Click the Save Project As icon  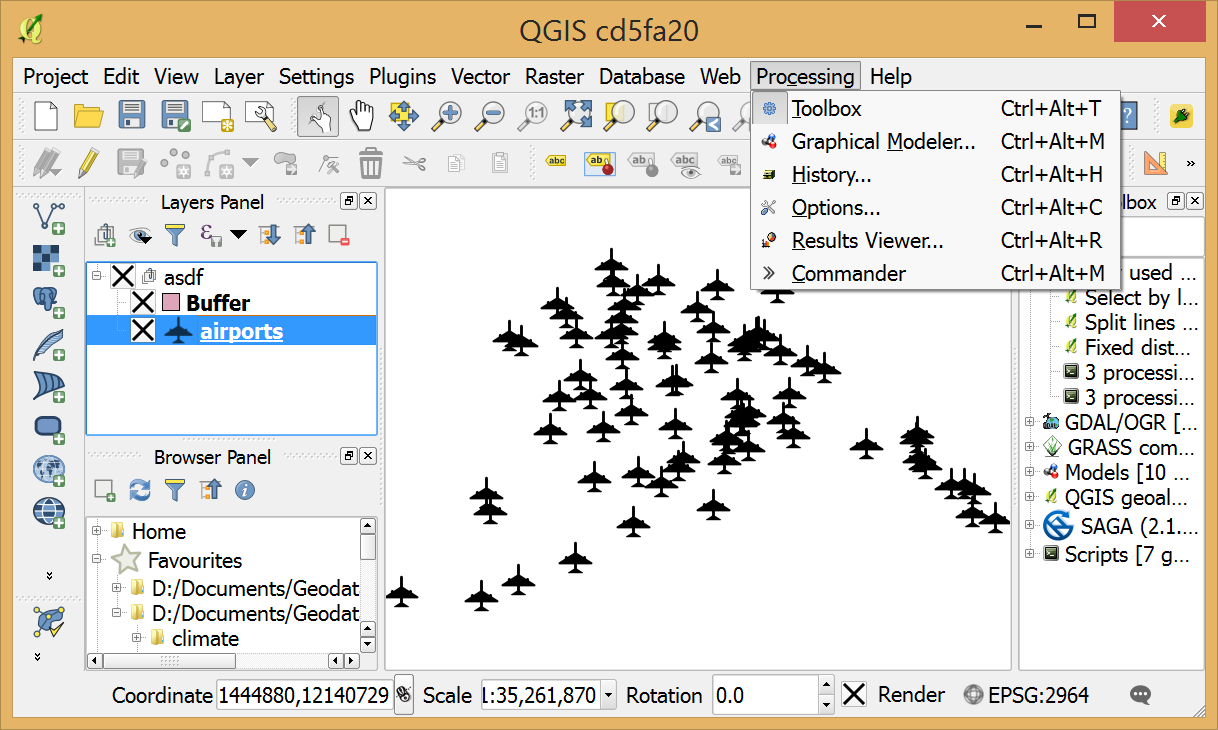click(x=175, y=116)
